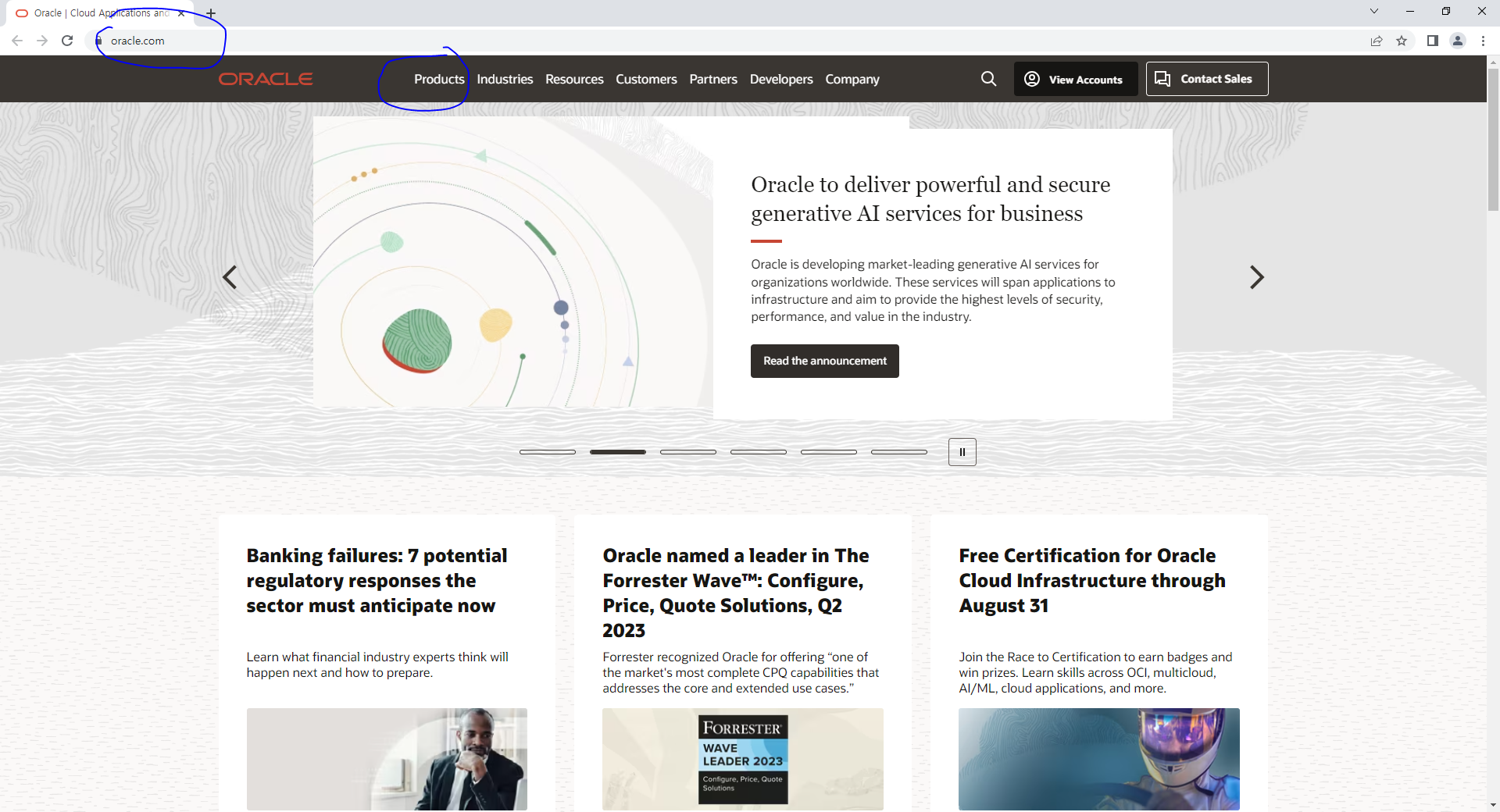The width and height of the screenshot is (1500, 812).
Task: Open the Resources menu
Action: pyautogui.click(x=574, y=79)
